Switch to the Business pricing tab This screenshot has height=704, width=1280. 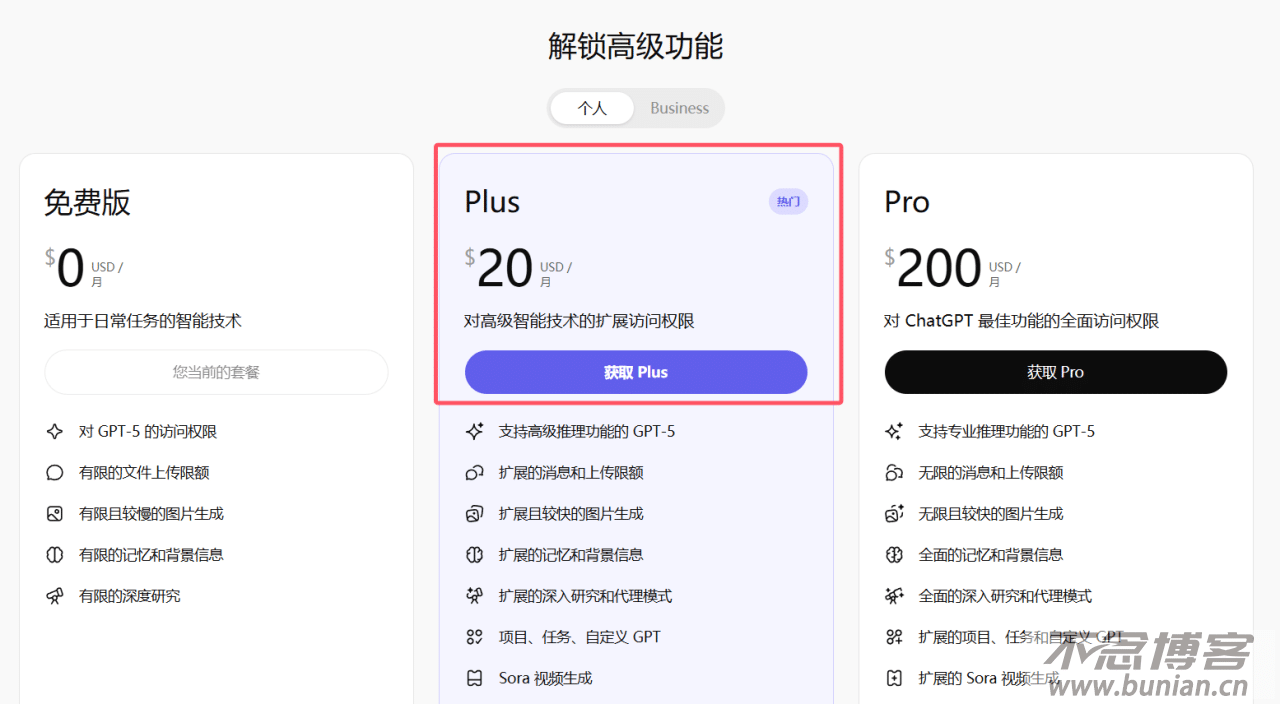(x=679, y=108)
